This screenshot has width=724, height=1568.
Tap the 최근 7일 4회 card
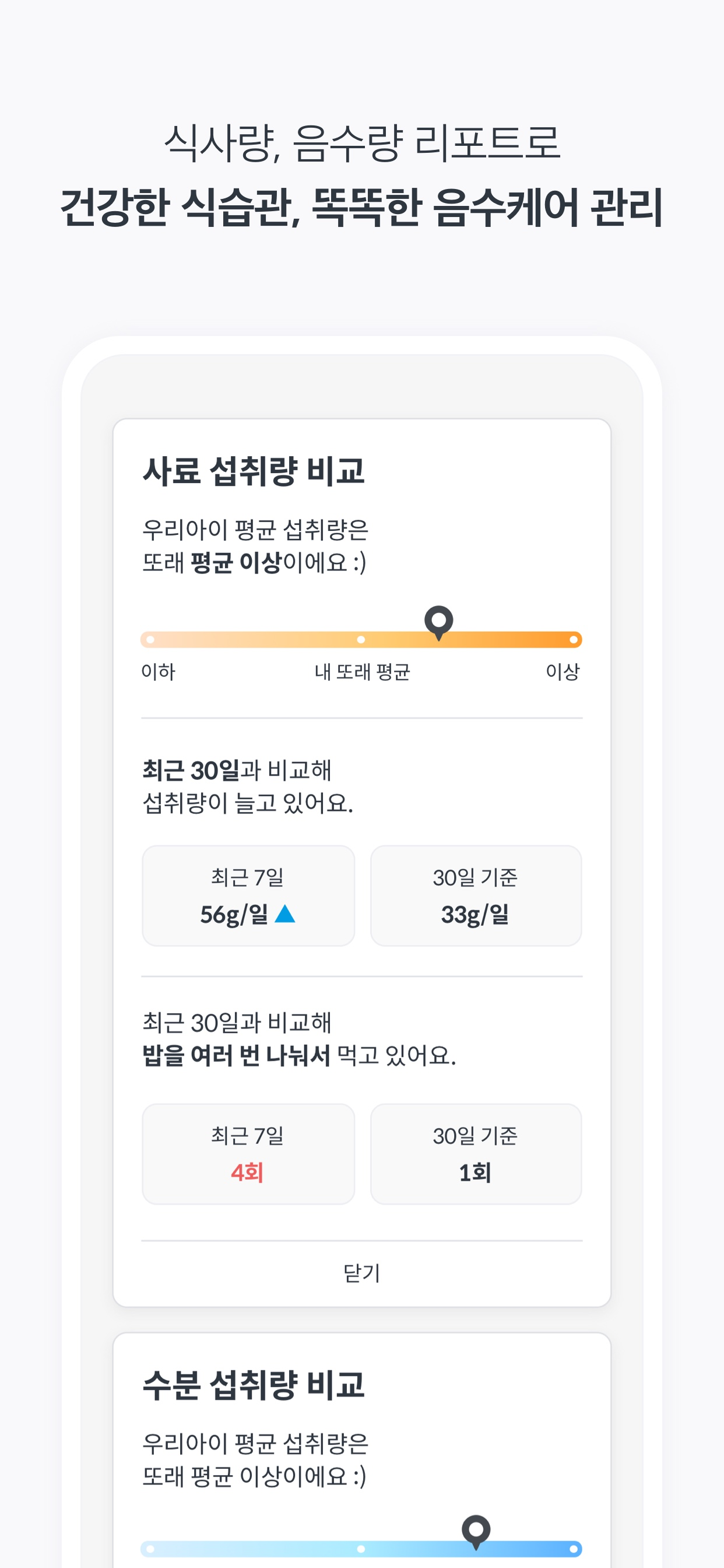248,1153
